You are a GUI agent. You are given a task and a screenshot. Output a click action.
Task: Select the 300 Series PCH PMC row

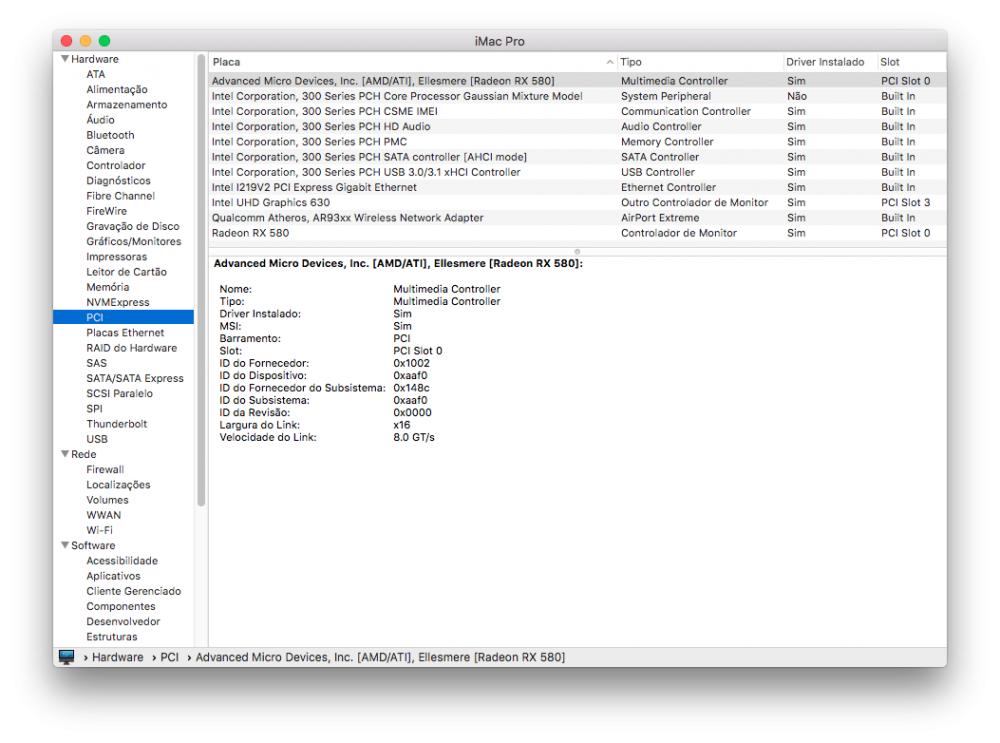577,142
